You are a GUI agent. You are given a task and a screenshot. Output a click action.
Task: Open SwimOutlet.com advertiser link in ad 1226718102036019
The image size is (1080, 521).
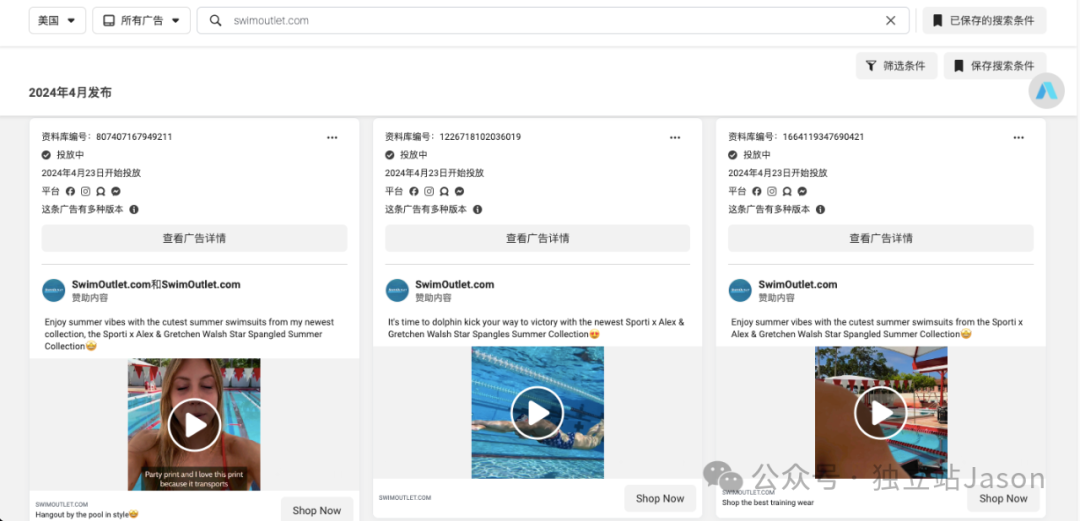point(455,285)
